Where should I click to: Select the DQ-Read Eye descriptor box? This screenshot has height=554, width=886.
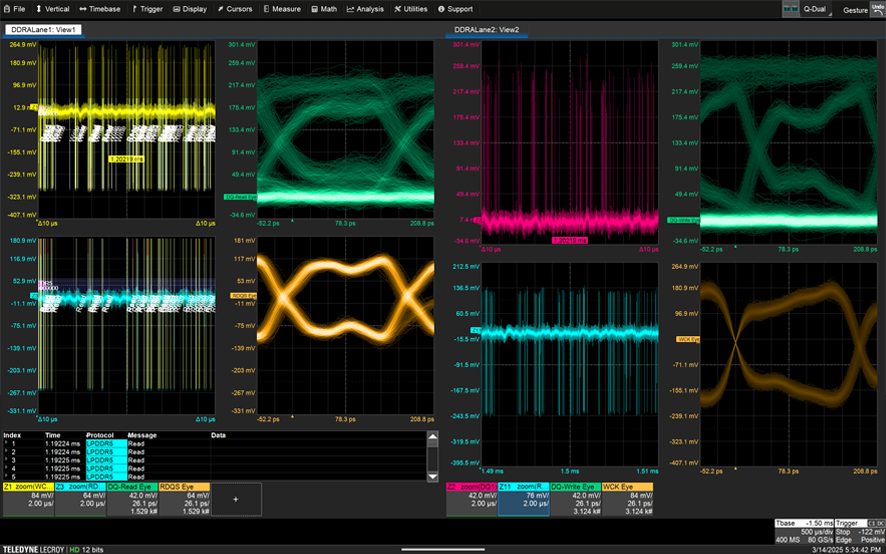pos(130,498)
